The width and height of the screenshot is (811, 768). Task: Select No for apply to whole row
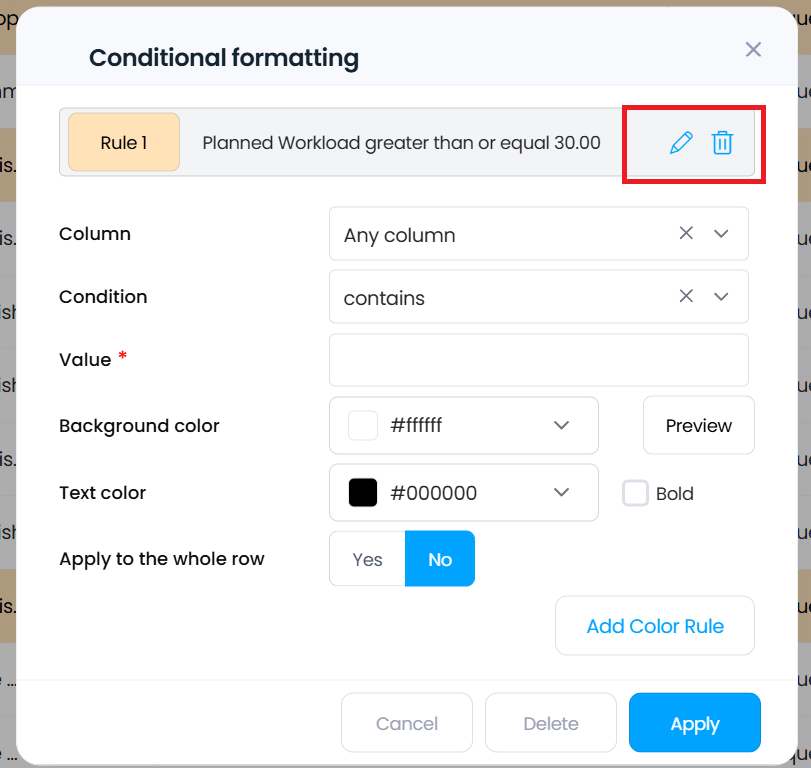pos(440,559)
